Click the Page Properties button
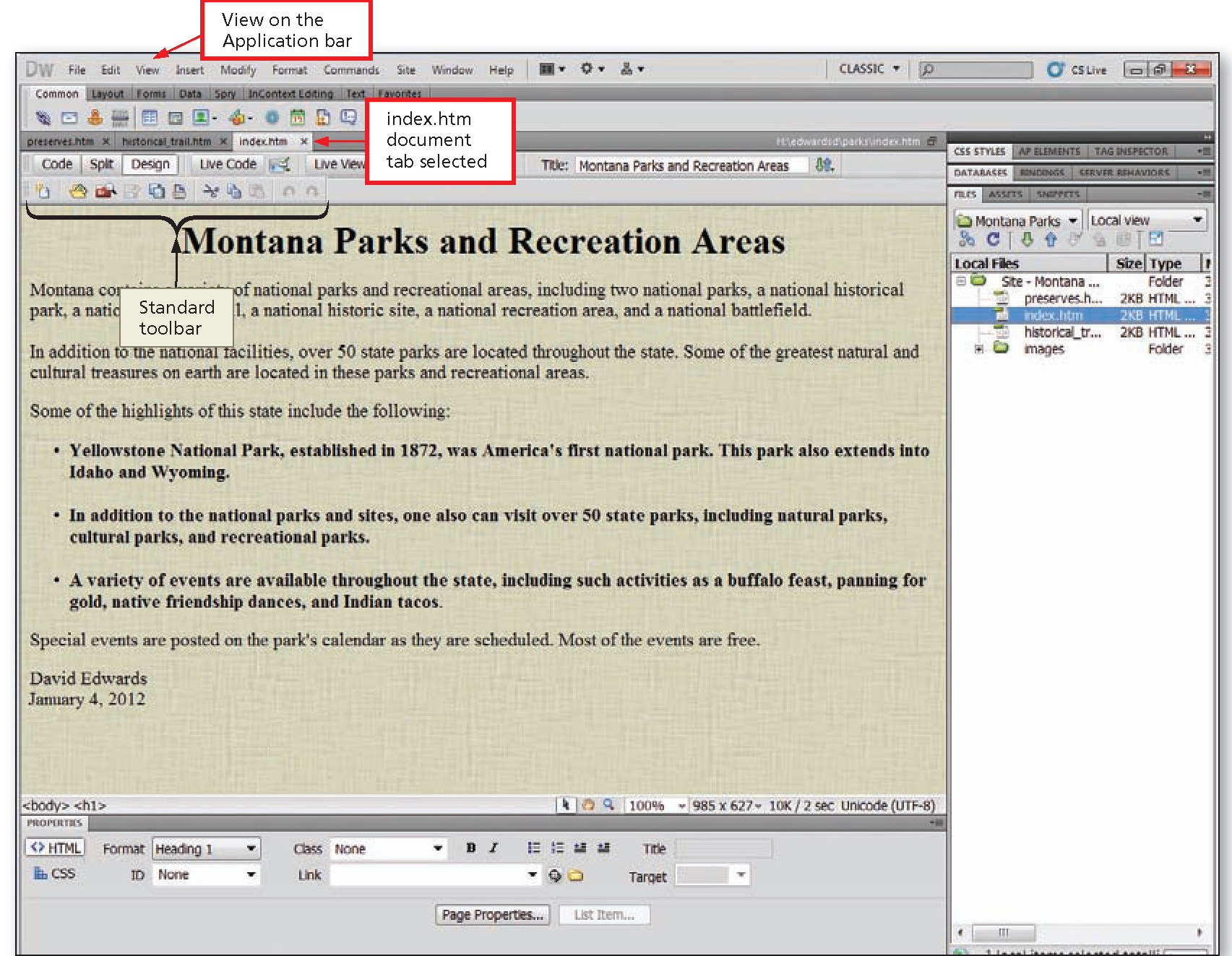 click(x=492, y=914)
